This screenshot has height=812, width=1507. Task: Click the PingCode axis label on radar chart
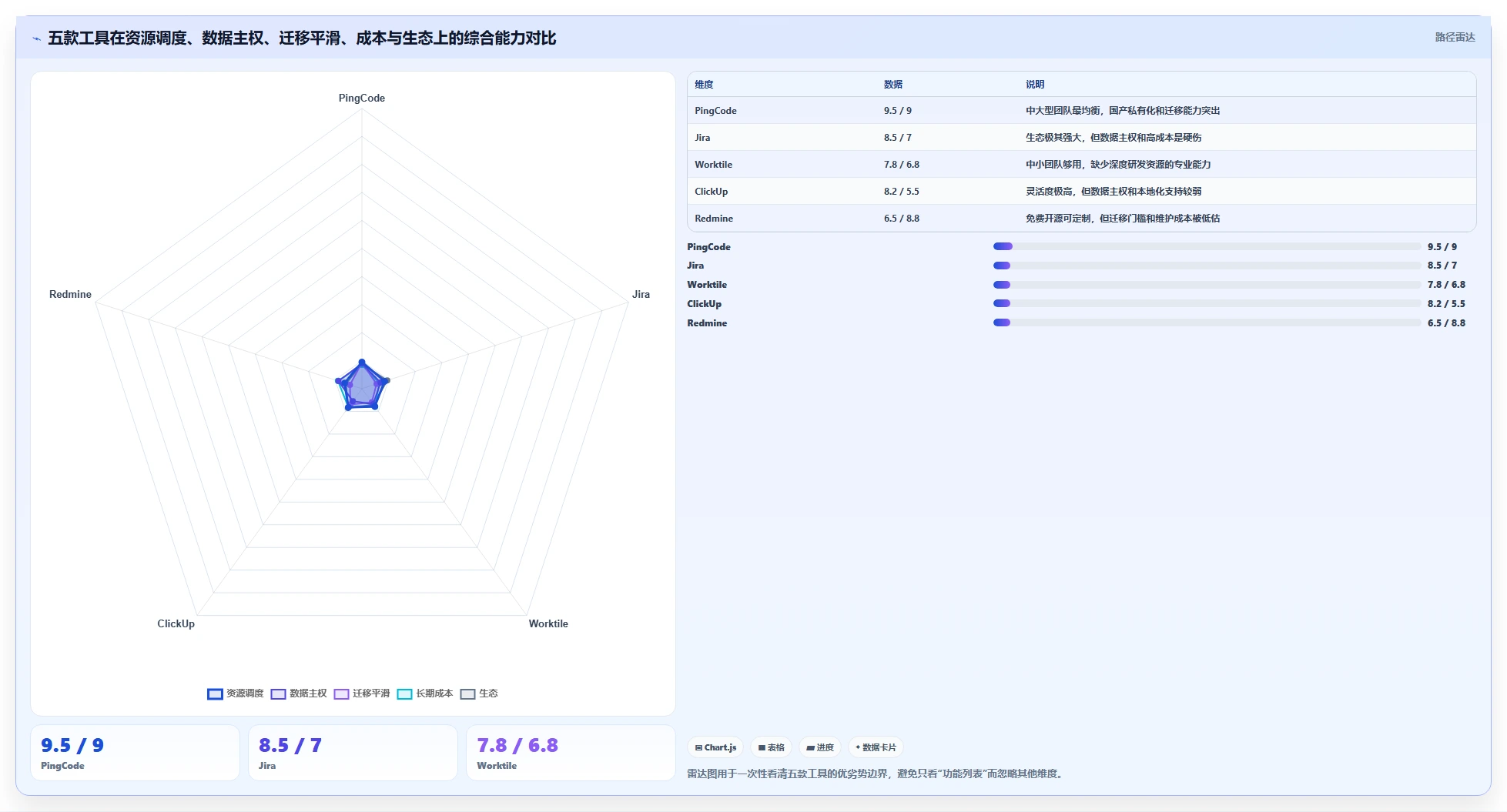[362, 98]
